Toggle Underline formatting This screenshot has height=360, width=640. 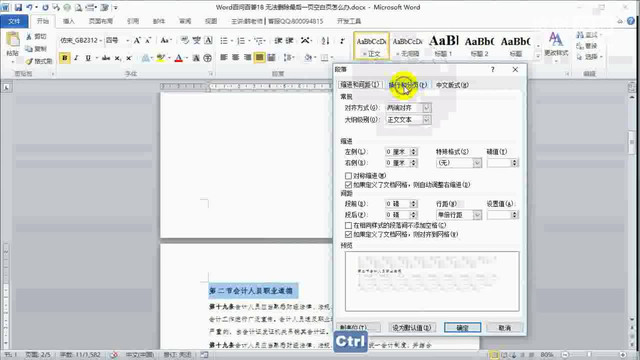pyautogui.click(x=88, y=58)
